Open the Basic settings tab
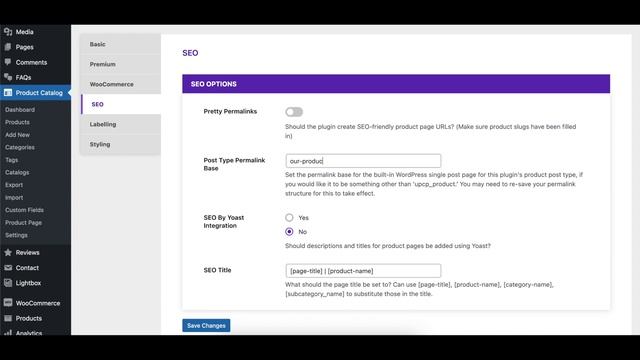Screen dimensions: 640x360 point(121,44)
